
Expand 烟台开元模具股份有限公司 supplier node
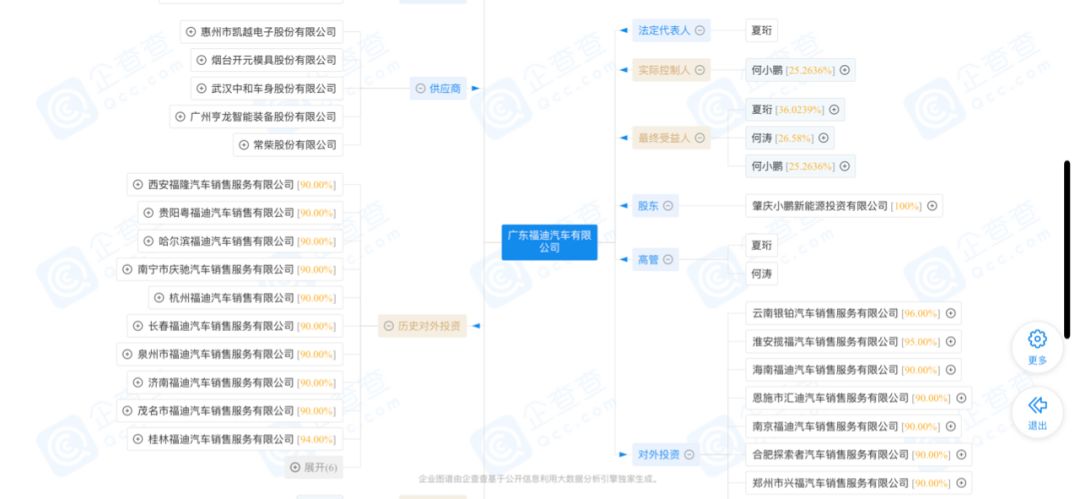pyautogui.click(x=201, y=60)
